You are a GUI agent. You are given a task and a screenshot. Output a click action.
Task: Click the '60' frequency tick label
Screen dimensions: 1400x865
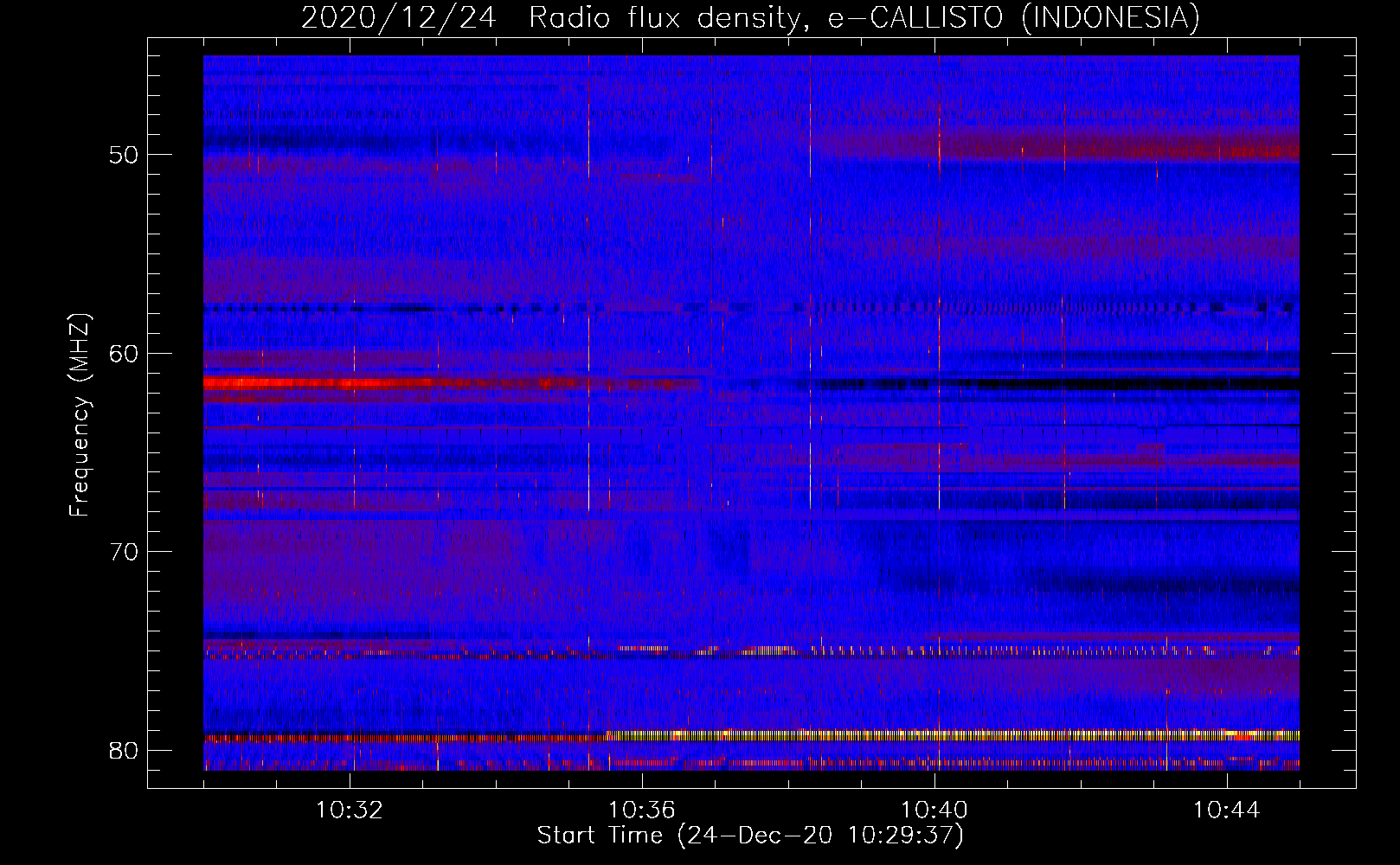point(125,353)
